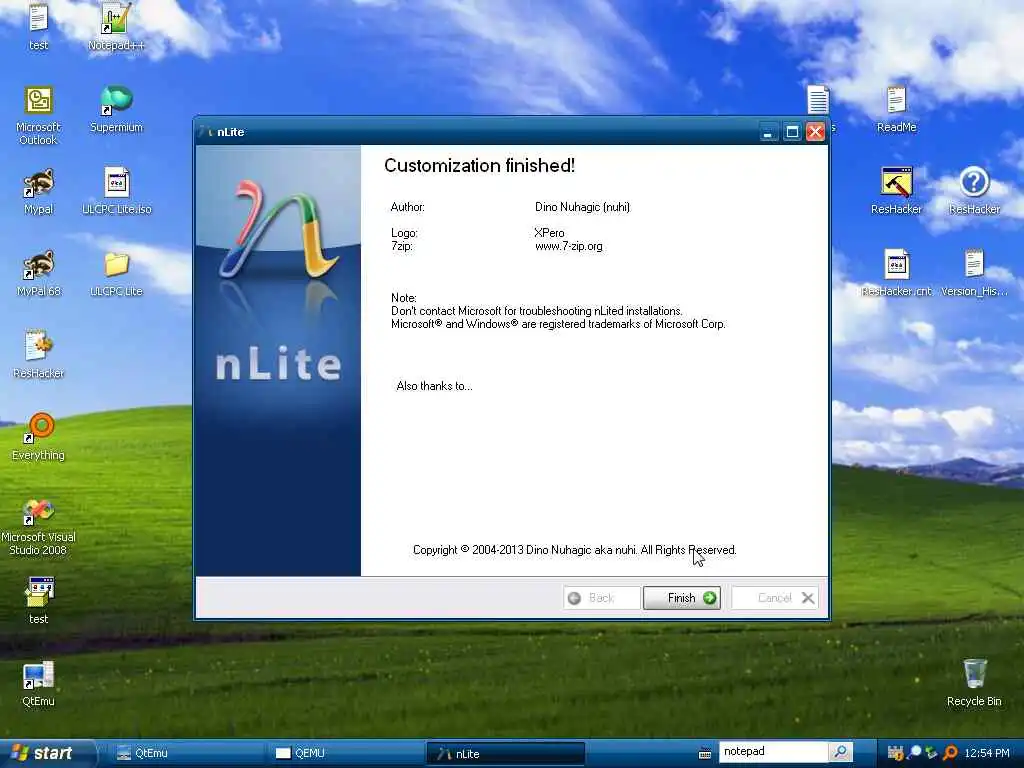Click the magnifier search button in taskbar
This screenshot has width=1024, height=768.
[x=840, y=752]
